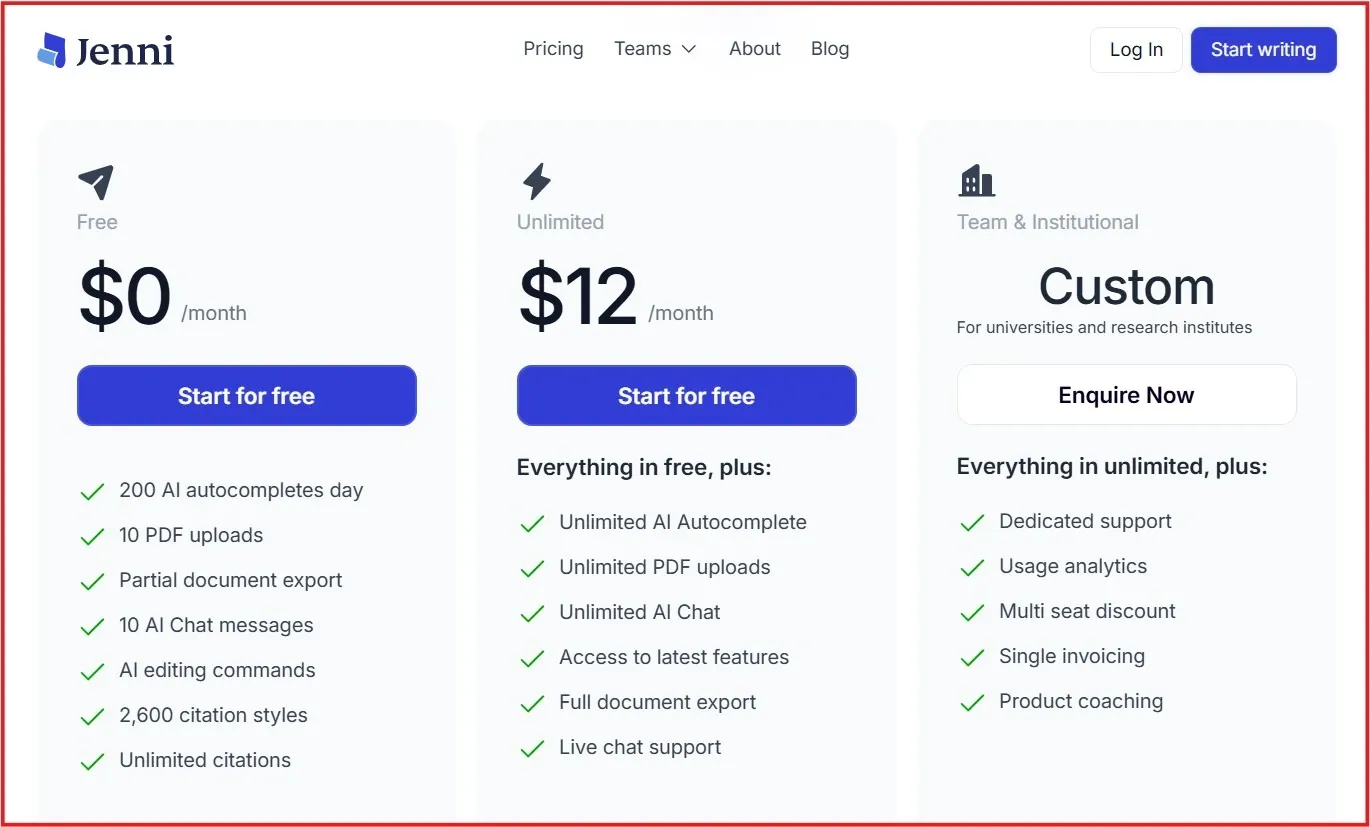
Task: Click checkmark next to Unlimited PDF uploads
Action: [x=532, y=569]
